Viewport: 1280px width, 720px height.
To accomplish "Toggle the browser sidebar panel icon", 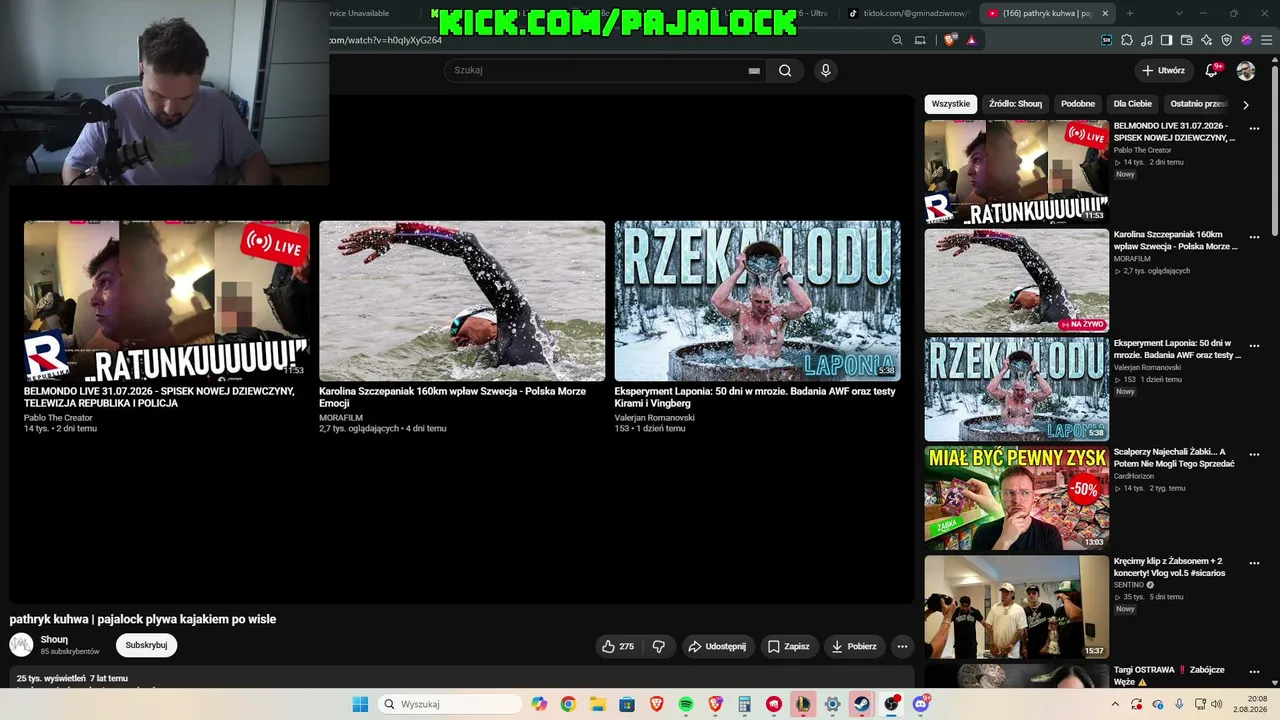I will pos(1166,40).
